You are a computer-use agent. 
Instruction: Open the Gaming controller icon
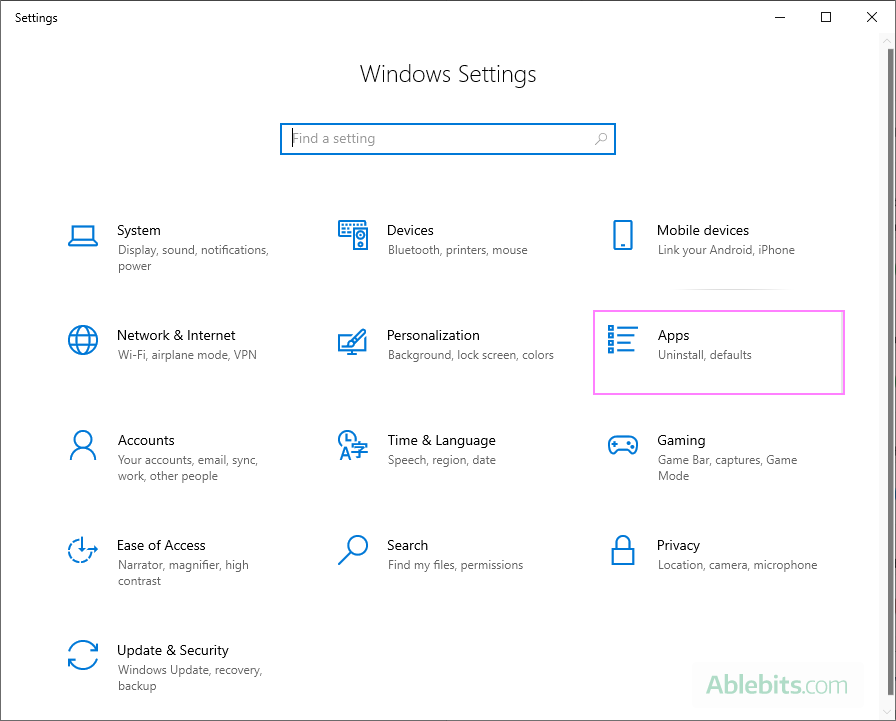[x=622, y=445]
